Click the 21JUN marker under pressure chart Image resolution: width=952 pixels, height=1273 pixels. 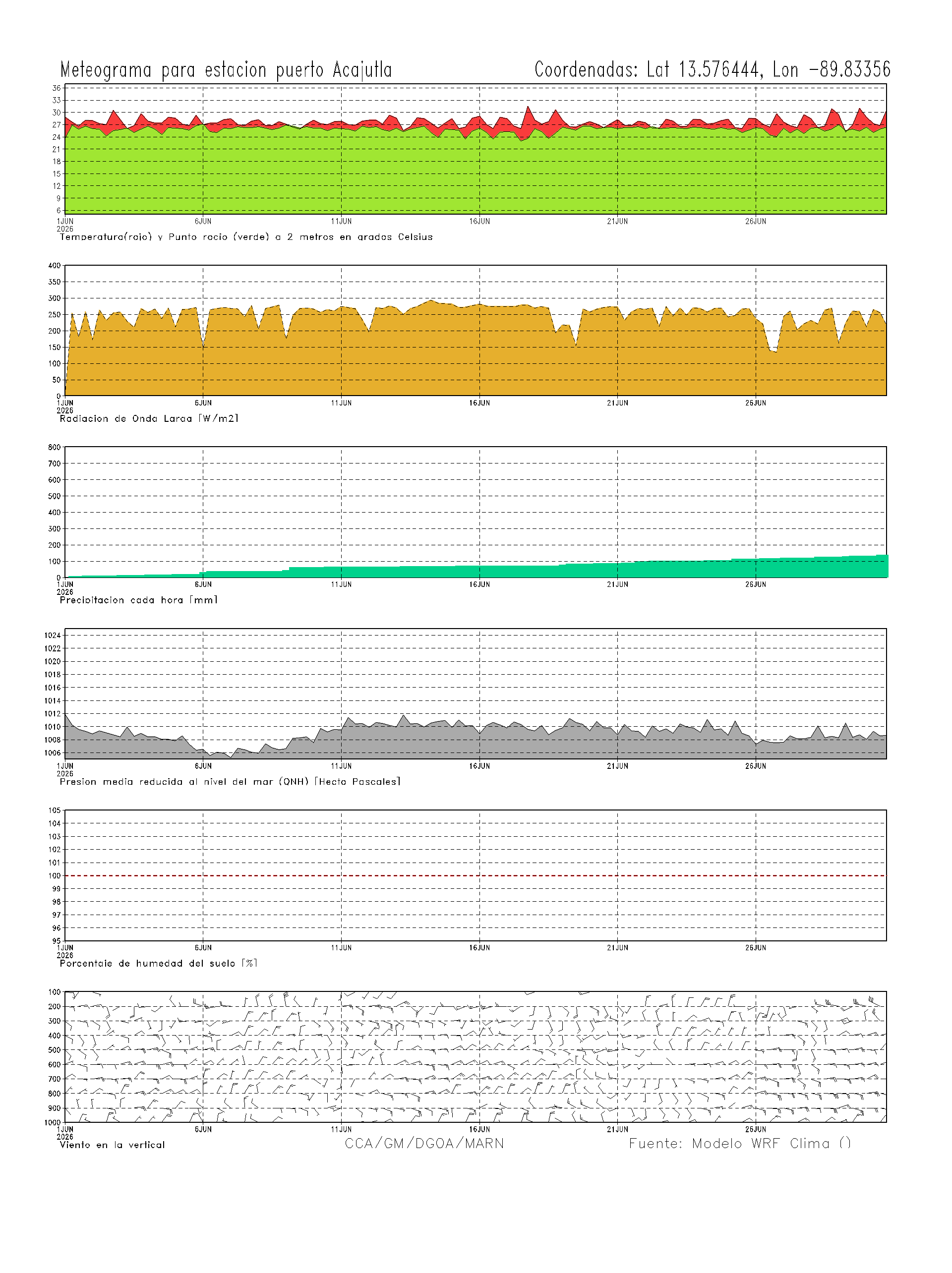pos(618,766)
